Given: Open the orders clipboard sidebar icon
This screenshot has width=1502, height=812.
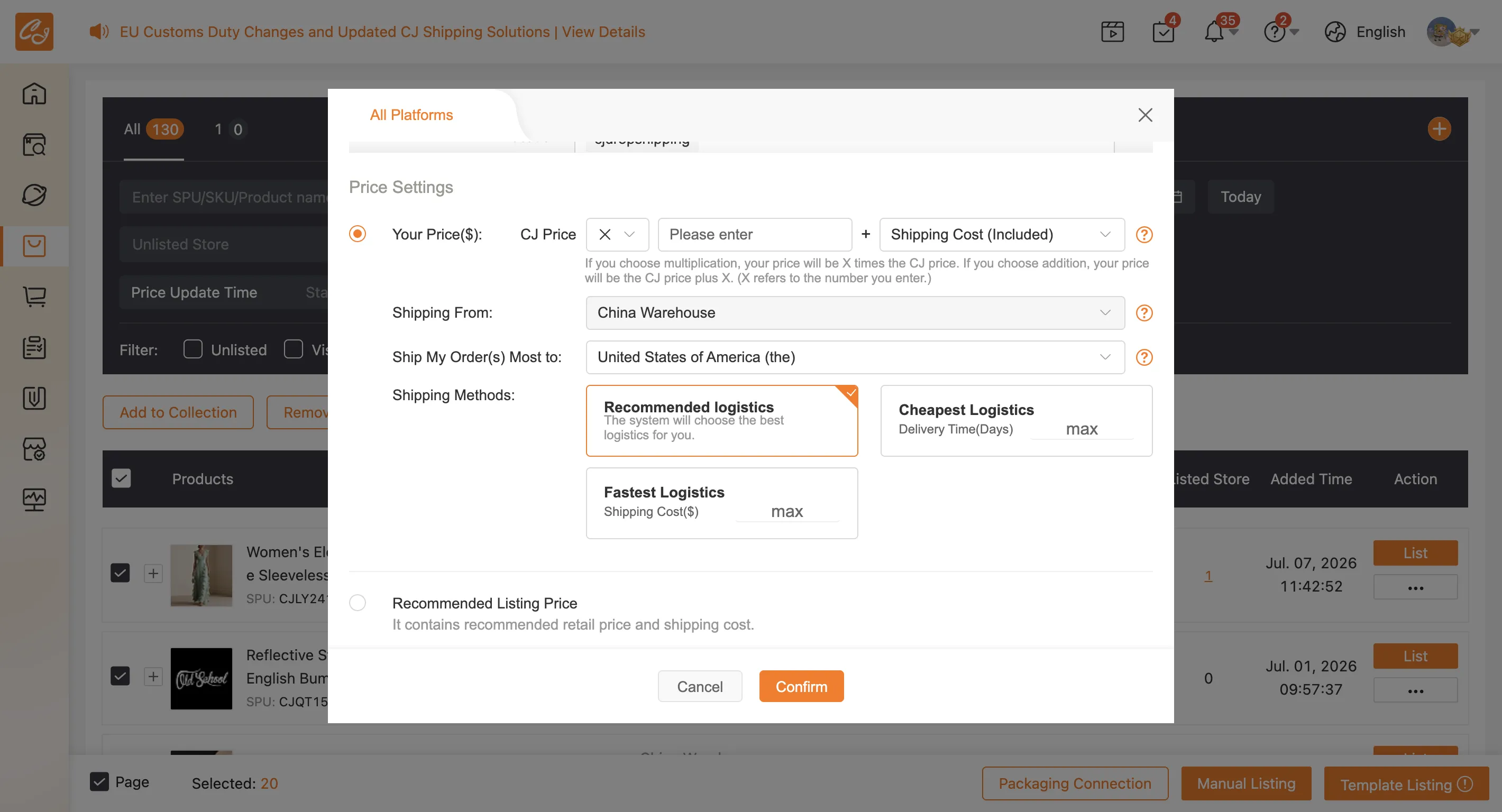Looking at the screenshot, I should coord(34,347).
